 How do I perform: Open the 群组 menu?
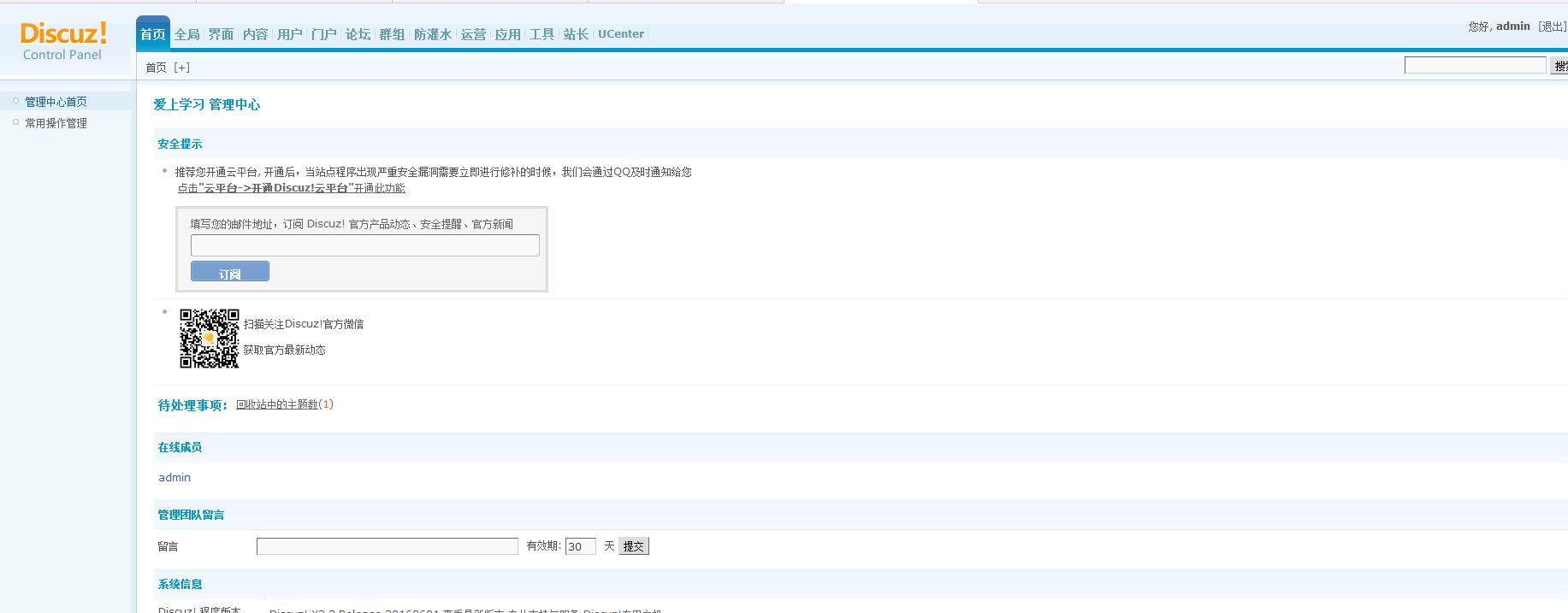click(x=392, y=34)
